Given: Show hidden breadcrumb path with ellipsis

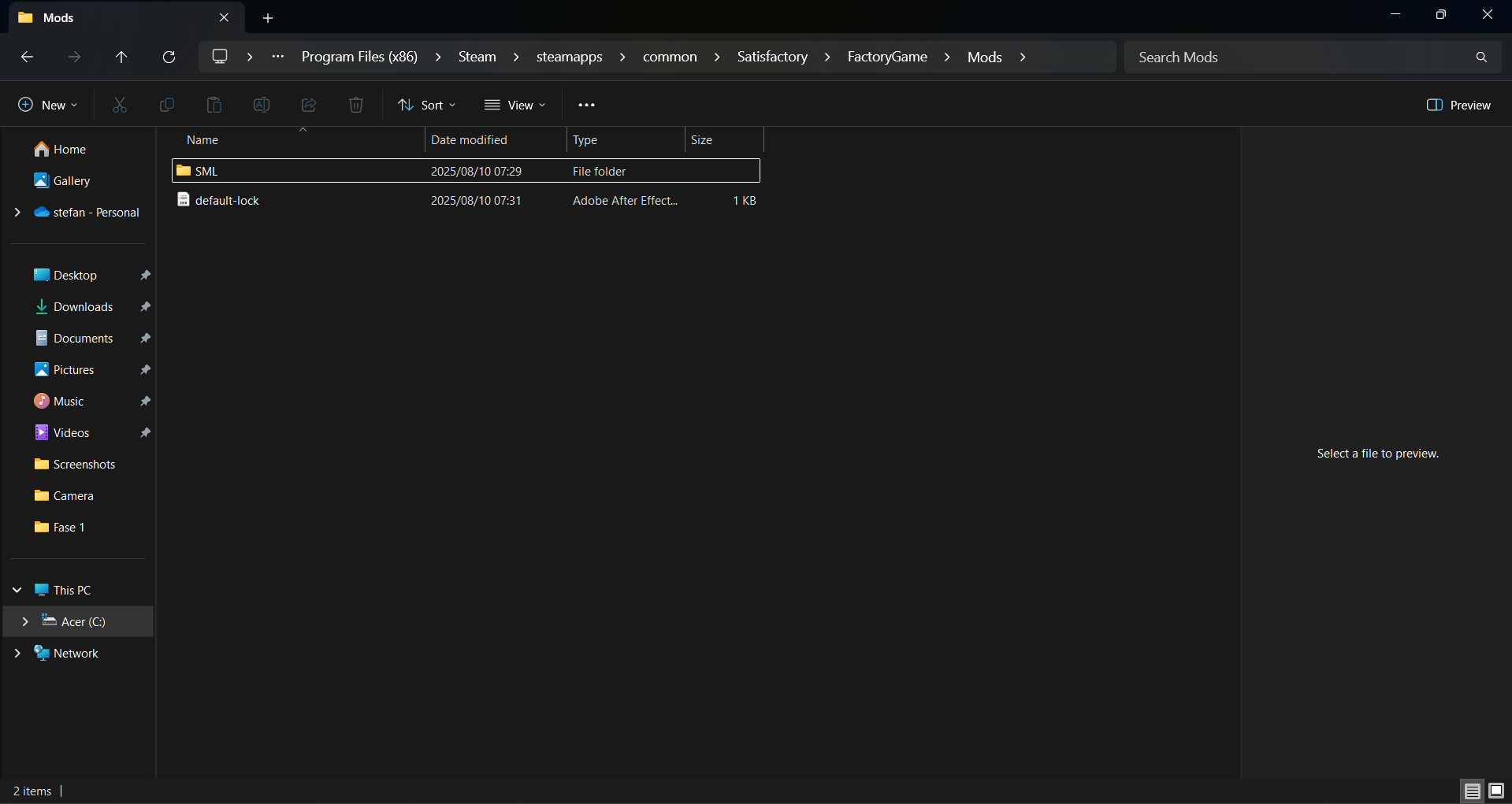Looking at the screenshot, I should 278,57.
